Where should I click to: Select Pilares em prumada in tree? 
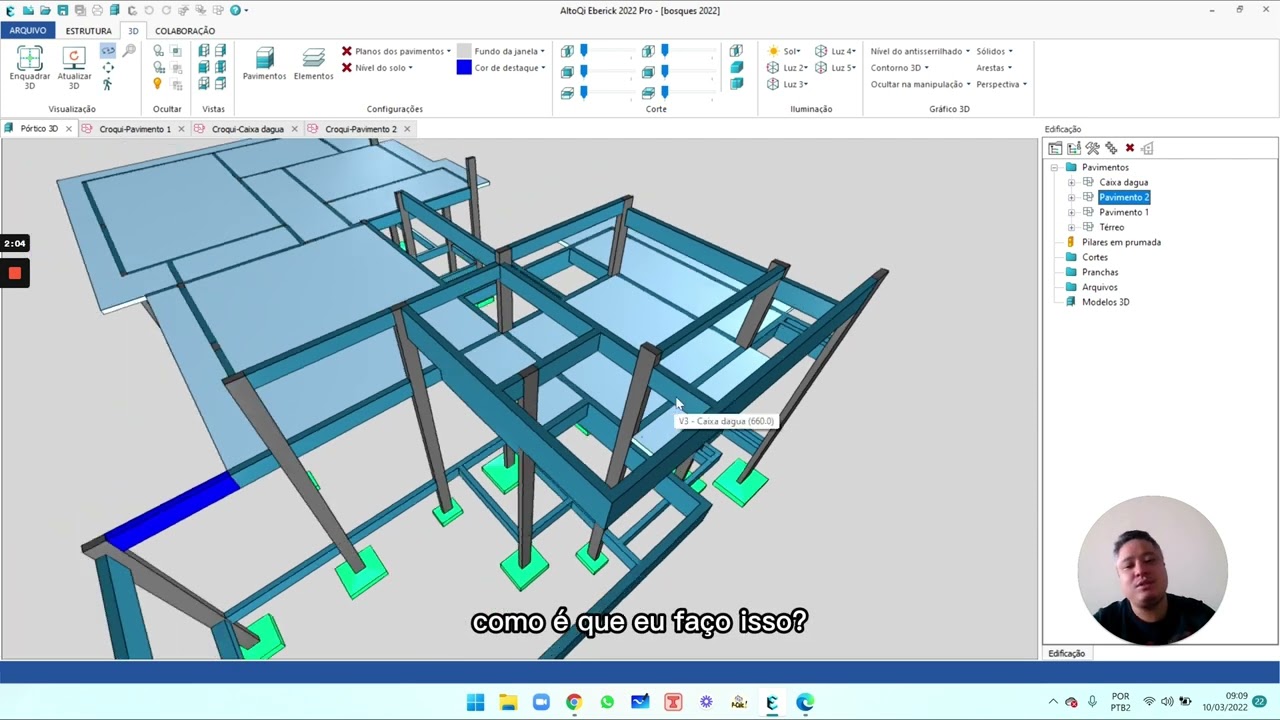[1121, 242]
